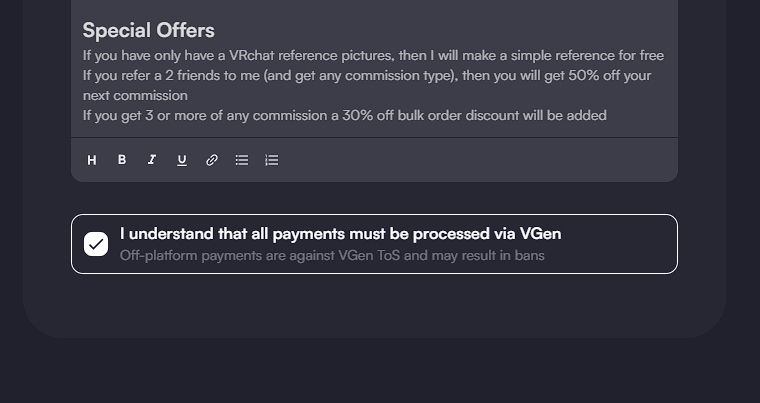Toggle italic formatting
Viewport: 760px width, 403px height.
pyautogui.click(x=152, y=160)
